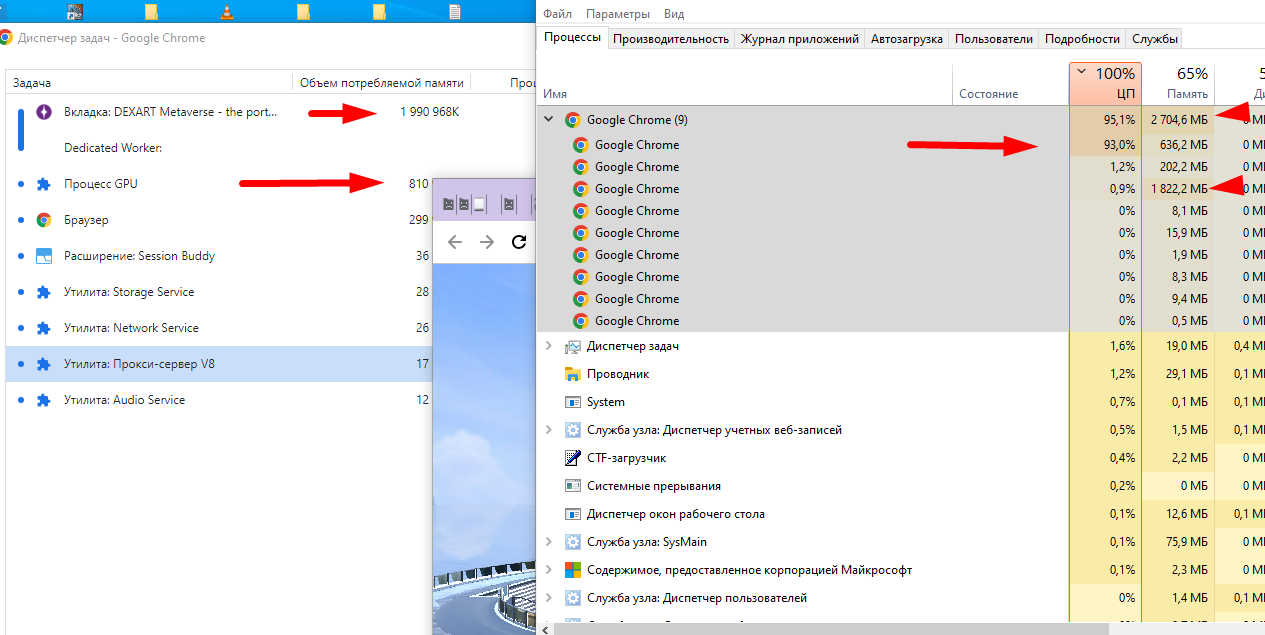Sort by Объем потребляемой памяти column

382,83
